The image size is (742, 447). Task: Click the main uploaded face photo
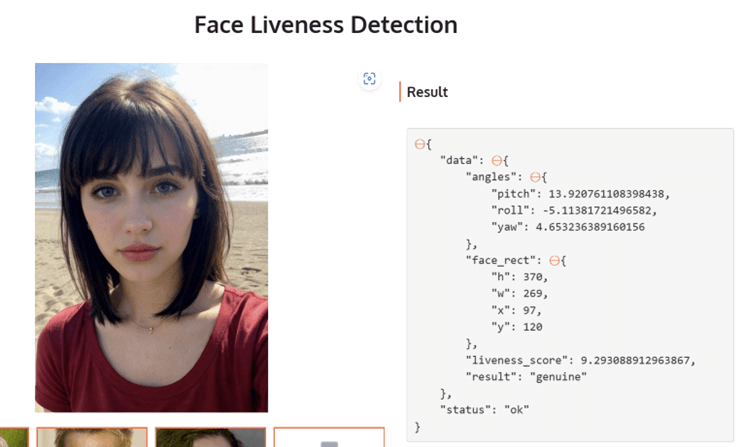tap(151, 237)
